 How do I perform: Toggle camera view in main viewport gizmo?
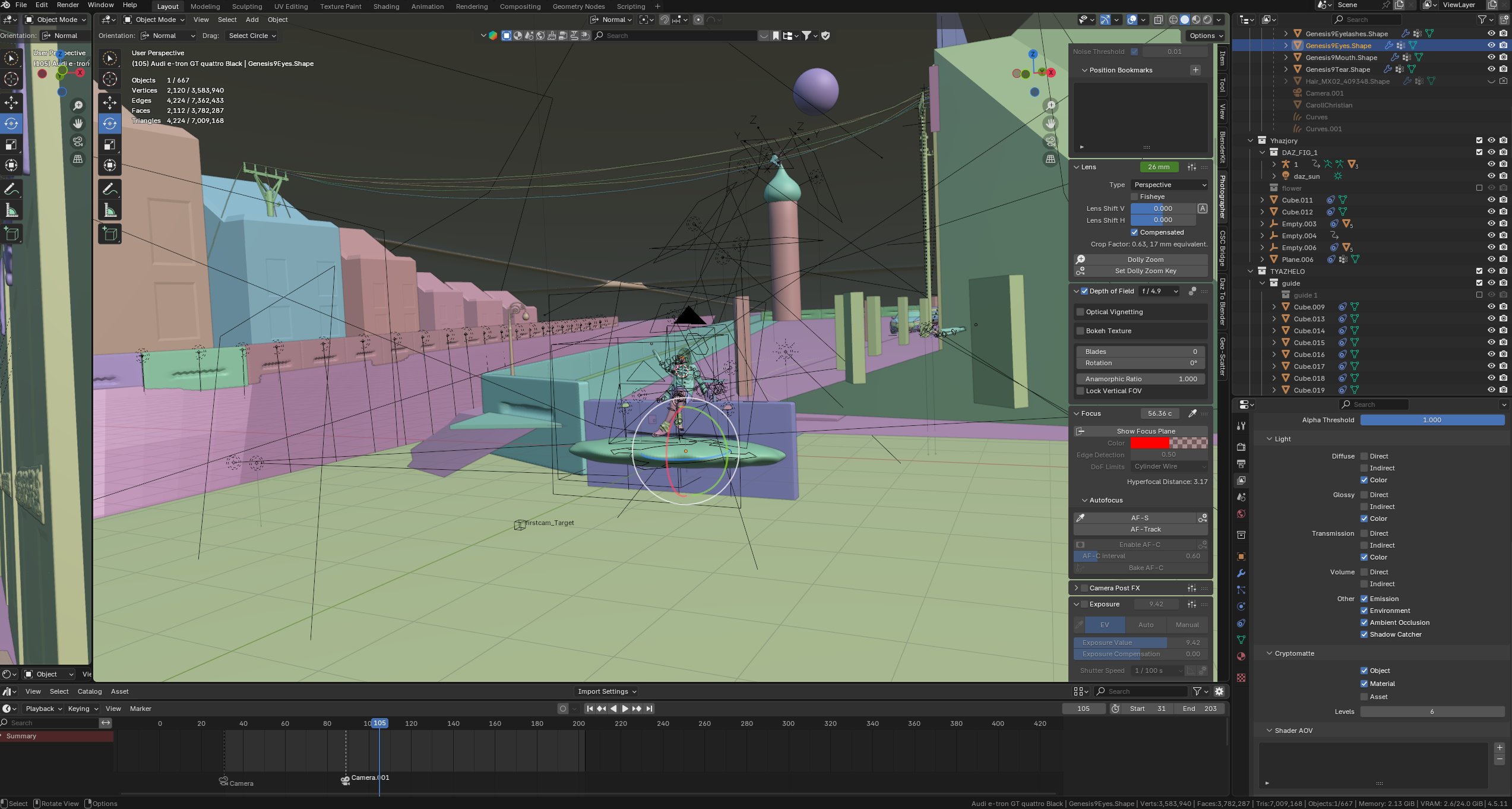1051,141
